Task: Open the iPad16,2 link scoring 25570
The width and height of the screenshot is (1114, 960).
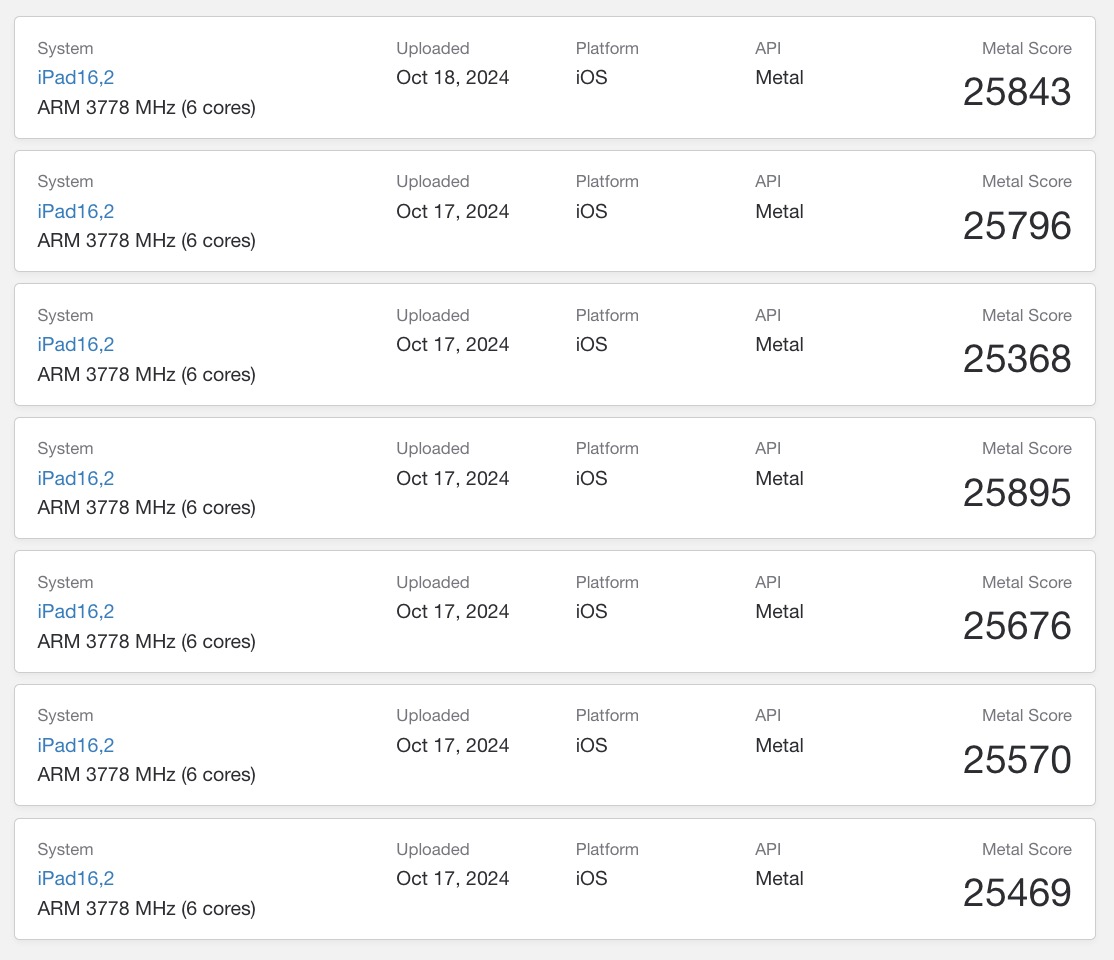Action: (x=76, y=745)
